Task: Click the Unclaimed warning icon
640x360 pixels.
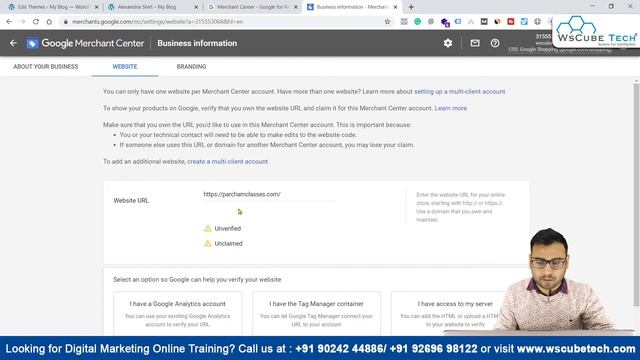Action: 208,243
